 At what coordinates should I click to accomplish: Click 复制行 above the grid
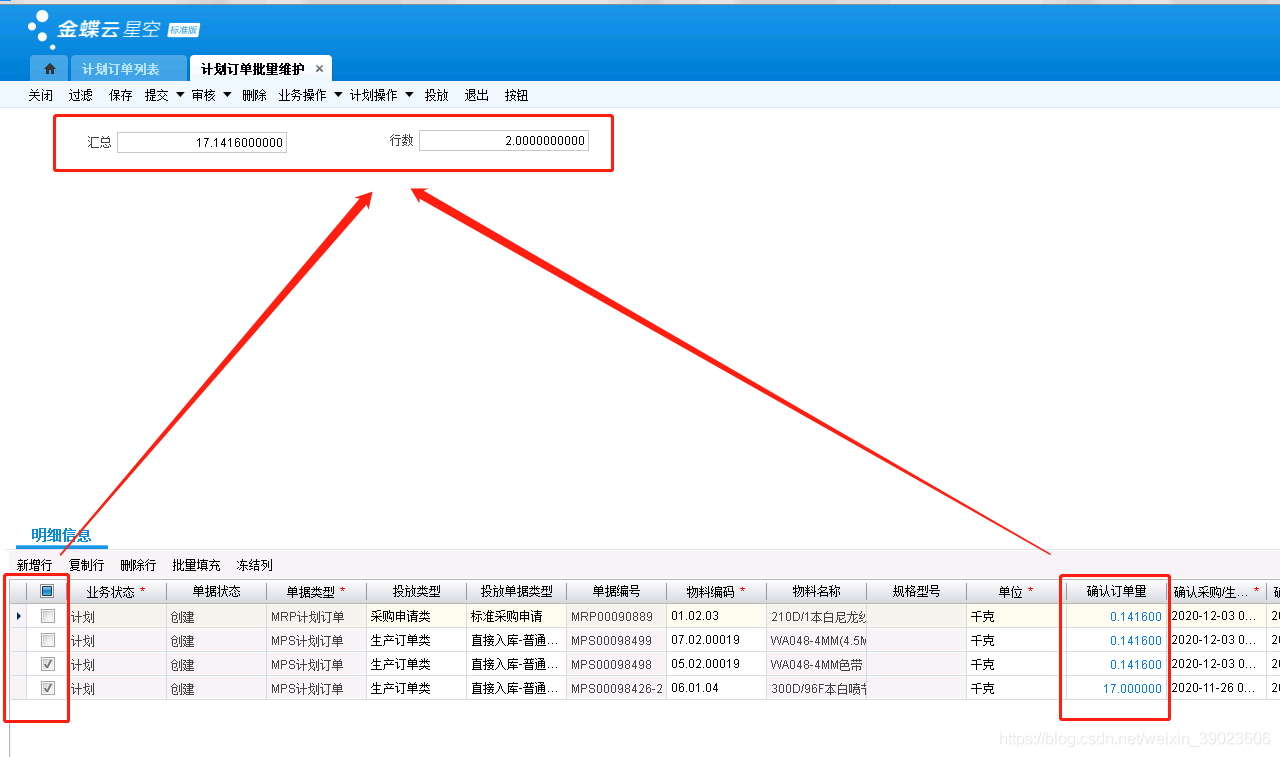(x=86, y=565)
